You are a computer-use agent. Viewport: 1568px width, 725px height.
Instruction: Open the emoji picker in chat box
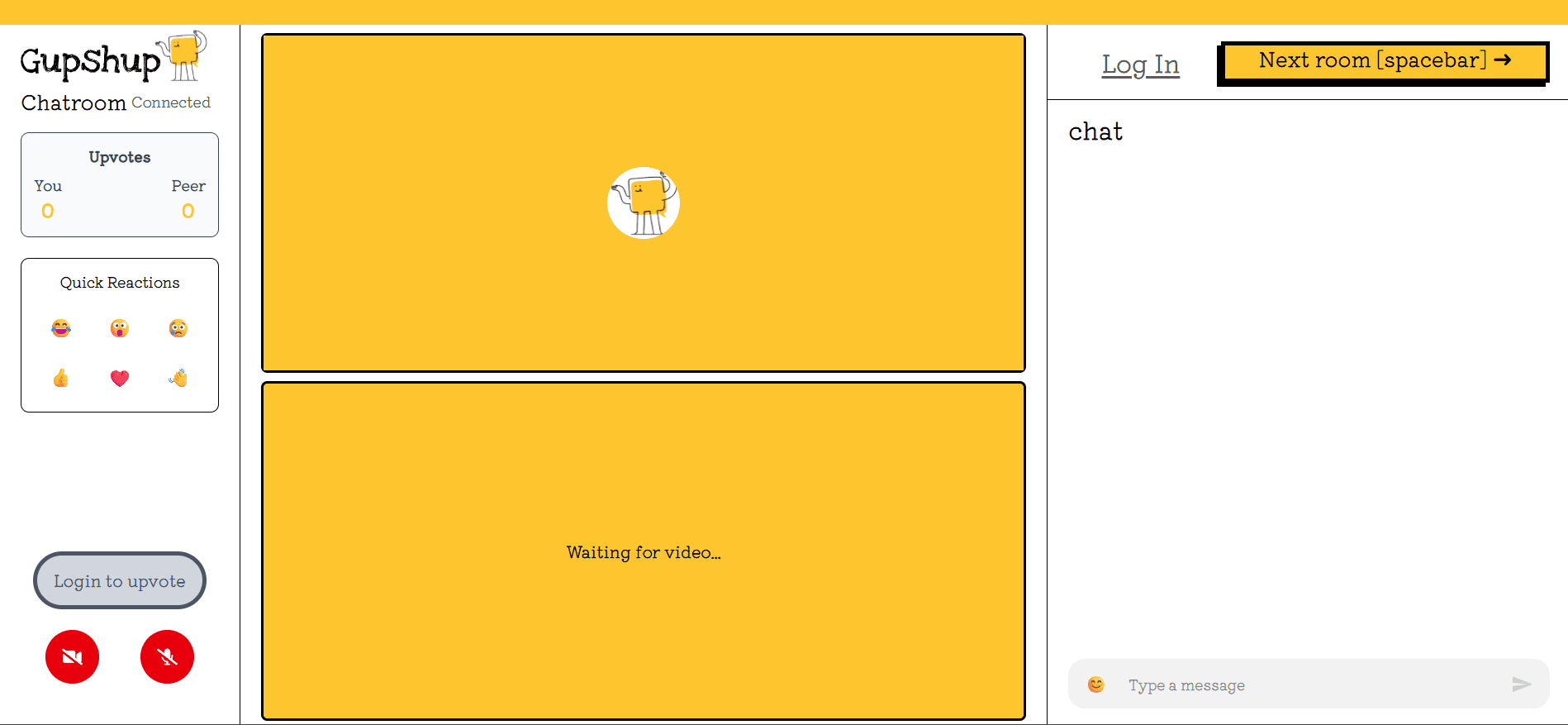point(1096,684)
